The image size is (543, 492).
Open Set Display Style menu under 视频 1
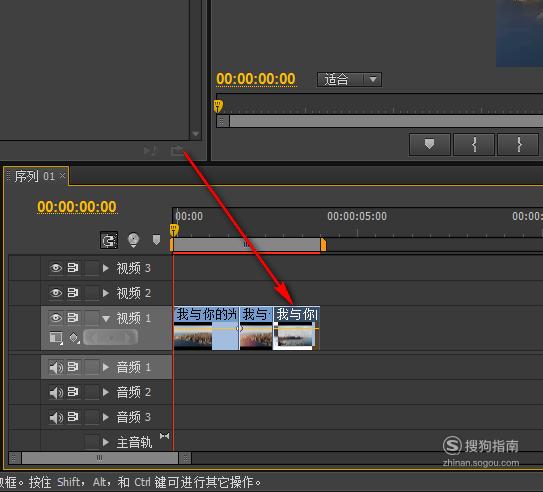56,337
